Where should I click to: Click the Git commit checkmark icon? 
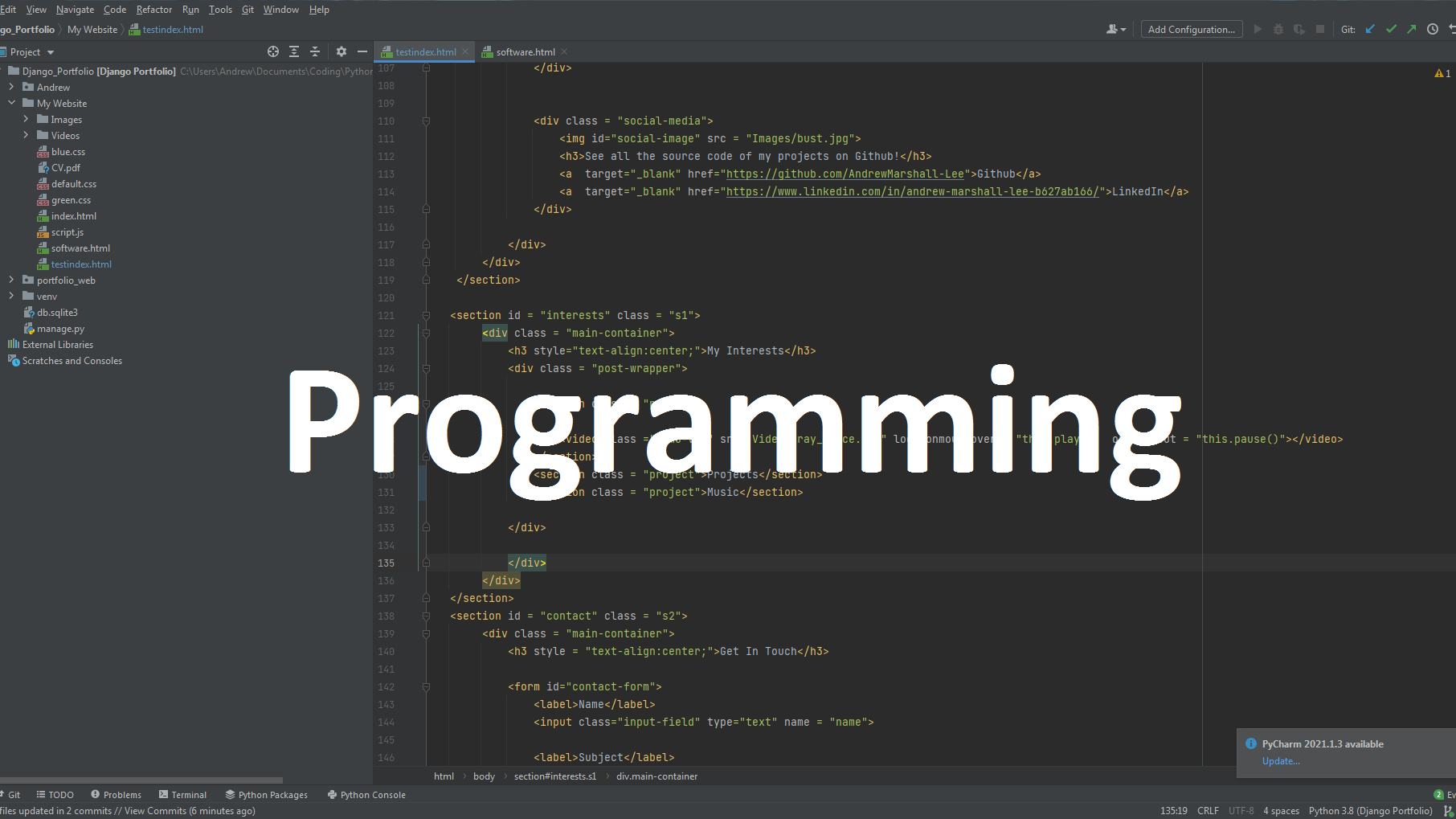coord(1391,29)
